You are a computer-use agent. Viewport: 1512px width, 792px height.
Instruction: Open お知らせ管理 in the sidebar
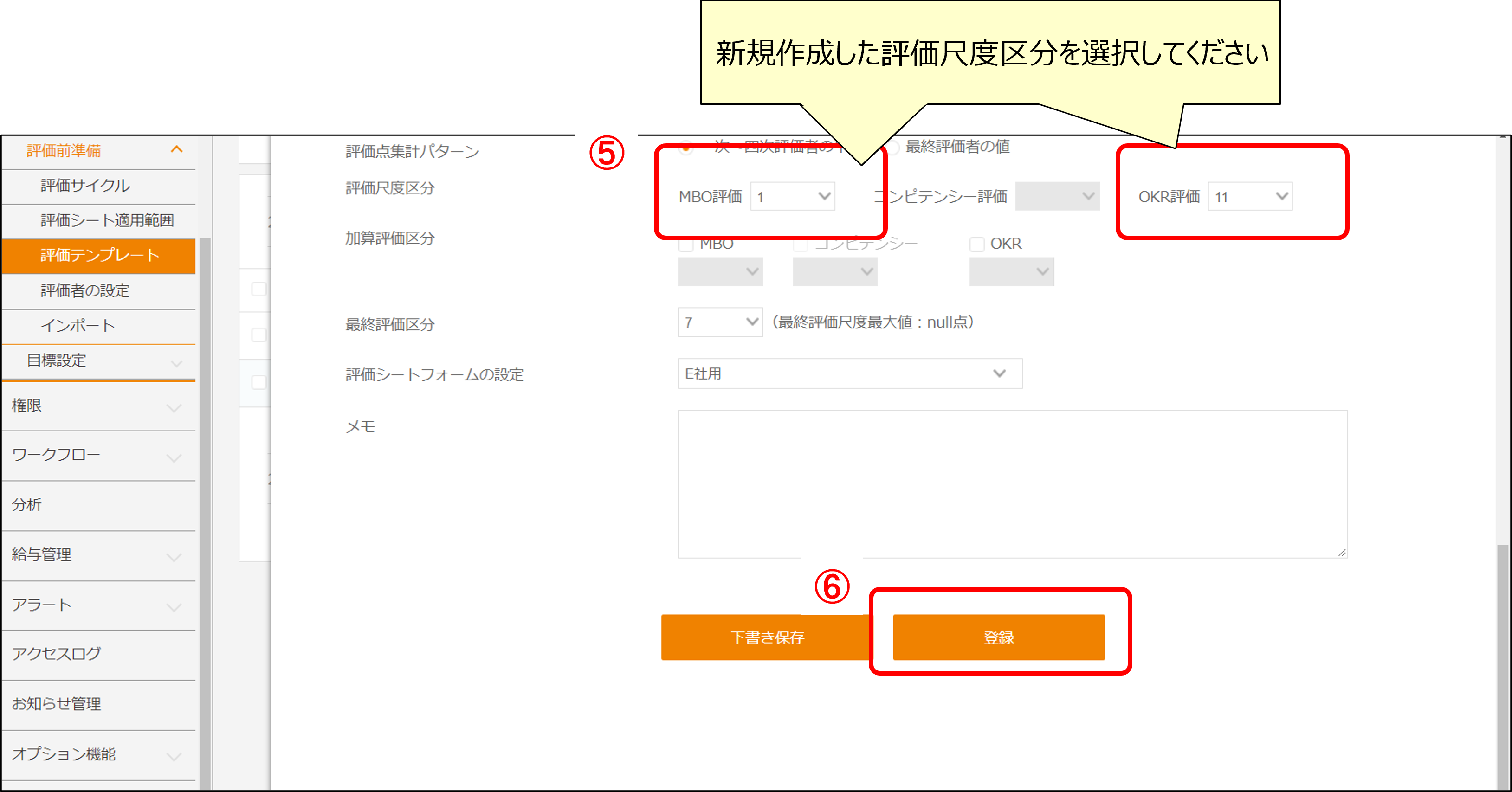pos(98,705)
